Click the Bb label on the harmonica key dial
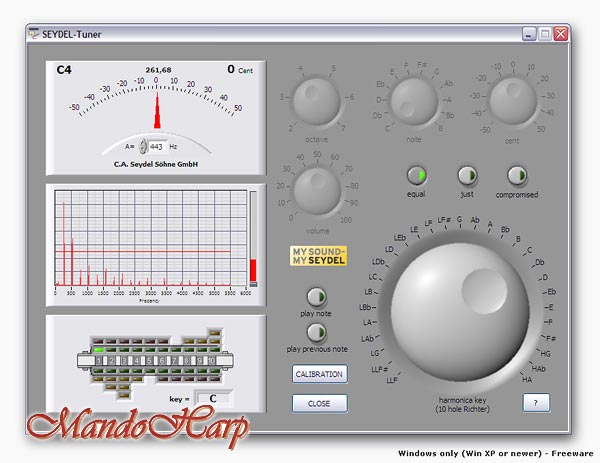Image resolution: width=600 pixels, height=463 pixels. (x=505, y=230)
